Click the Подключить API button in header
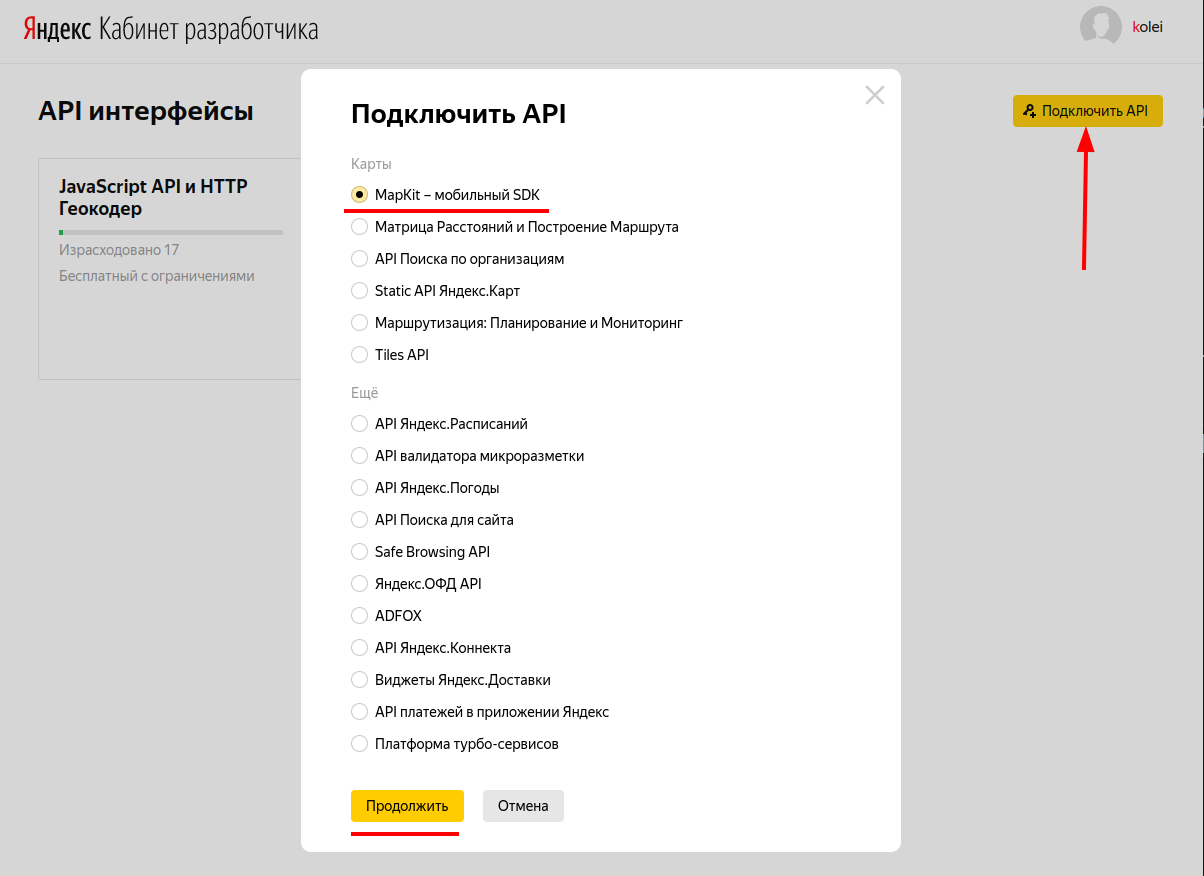This screenshot has height=876, width=1204. click(x=1087, y=111)
